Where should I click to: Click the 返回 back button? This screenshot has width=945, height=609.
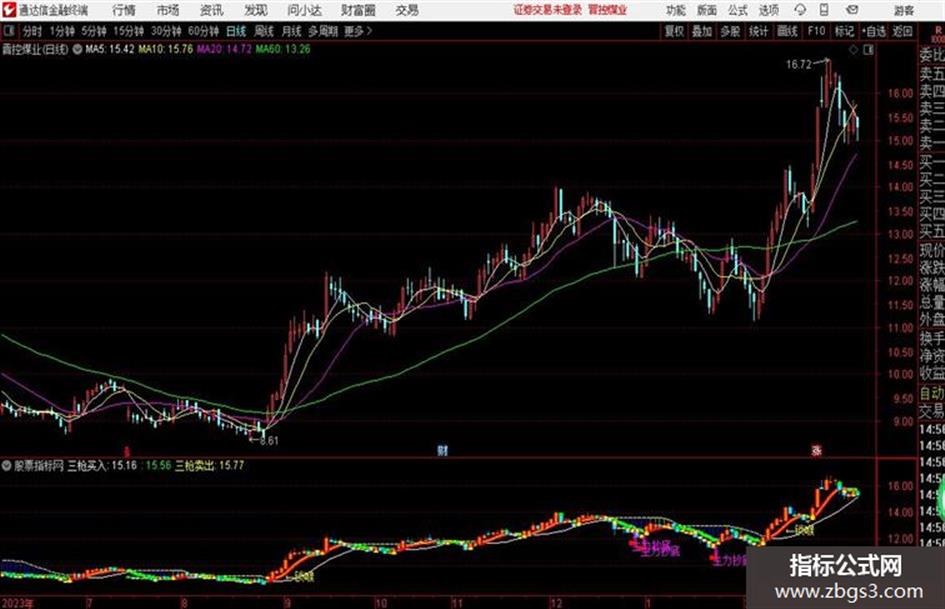click(x=902, y=31)
